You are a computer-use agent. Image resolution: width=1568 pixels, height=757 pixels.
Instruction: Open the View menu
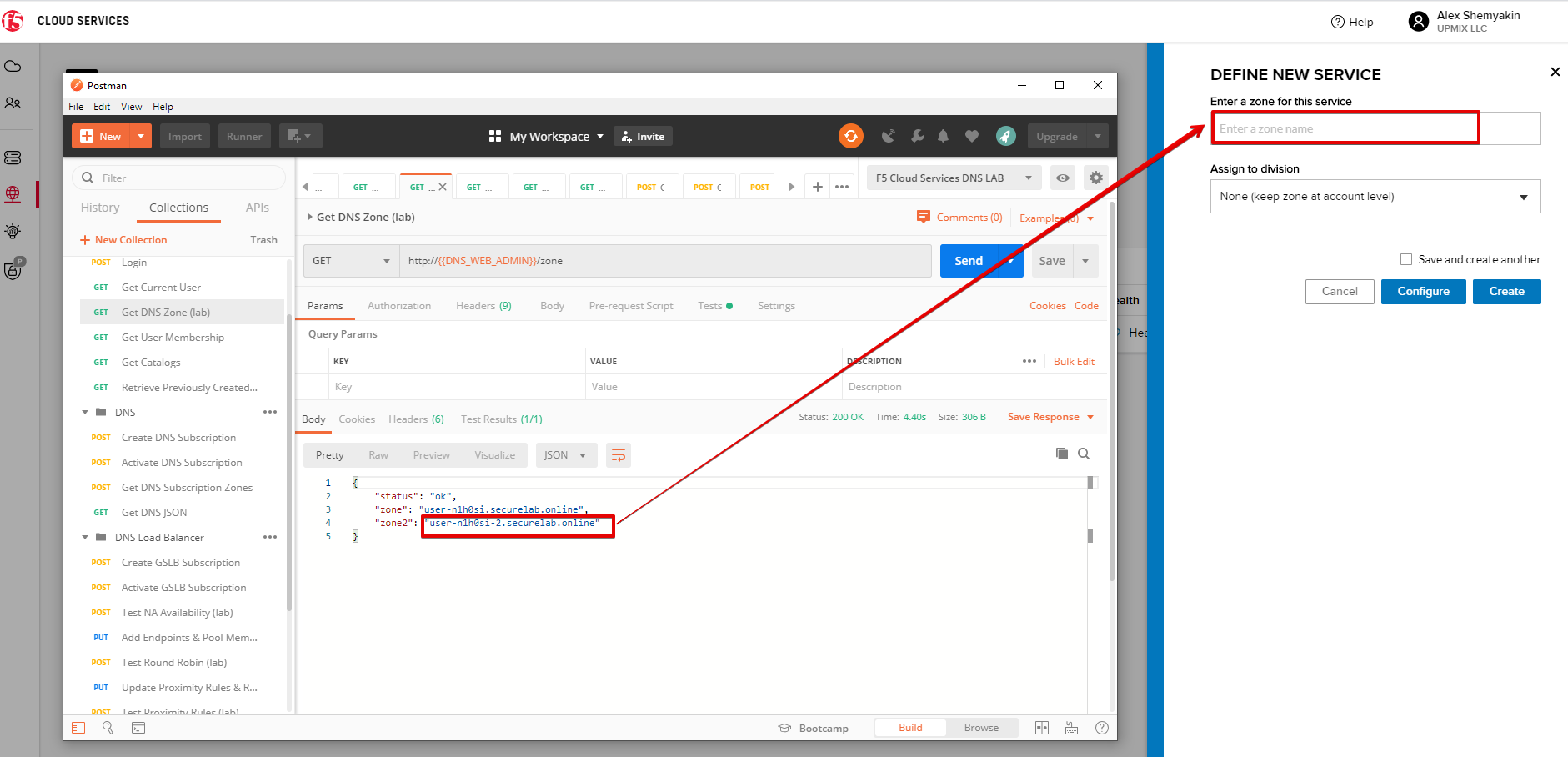click(132, 107)
